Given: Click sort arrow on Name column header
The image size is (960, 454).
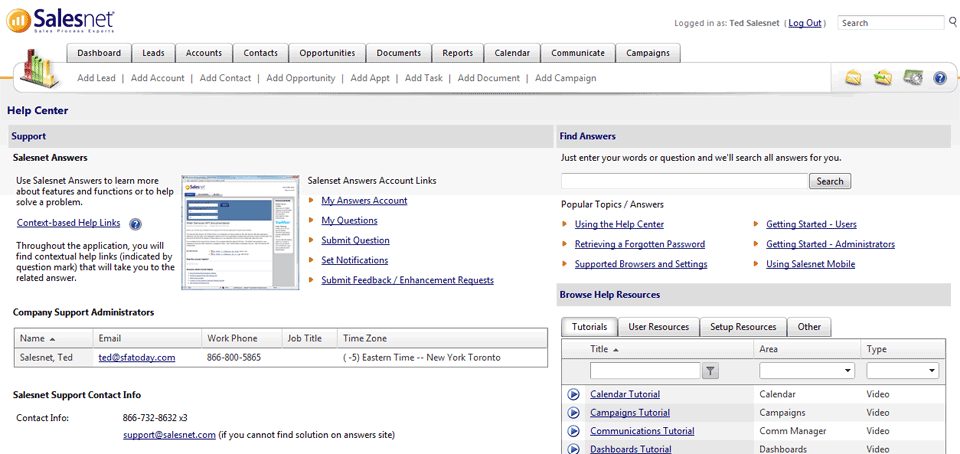Looking at the screenshot, I should [x=52, y=339].
